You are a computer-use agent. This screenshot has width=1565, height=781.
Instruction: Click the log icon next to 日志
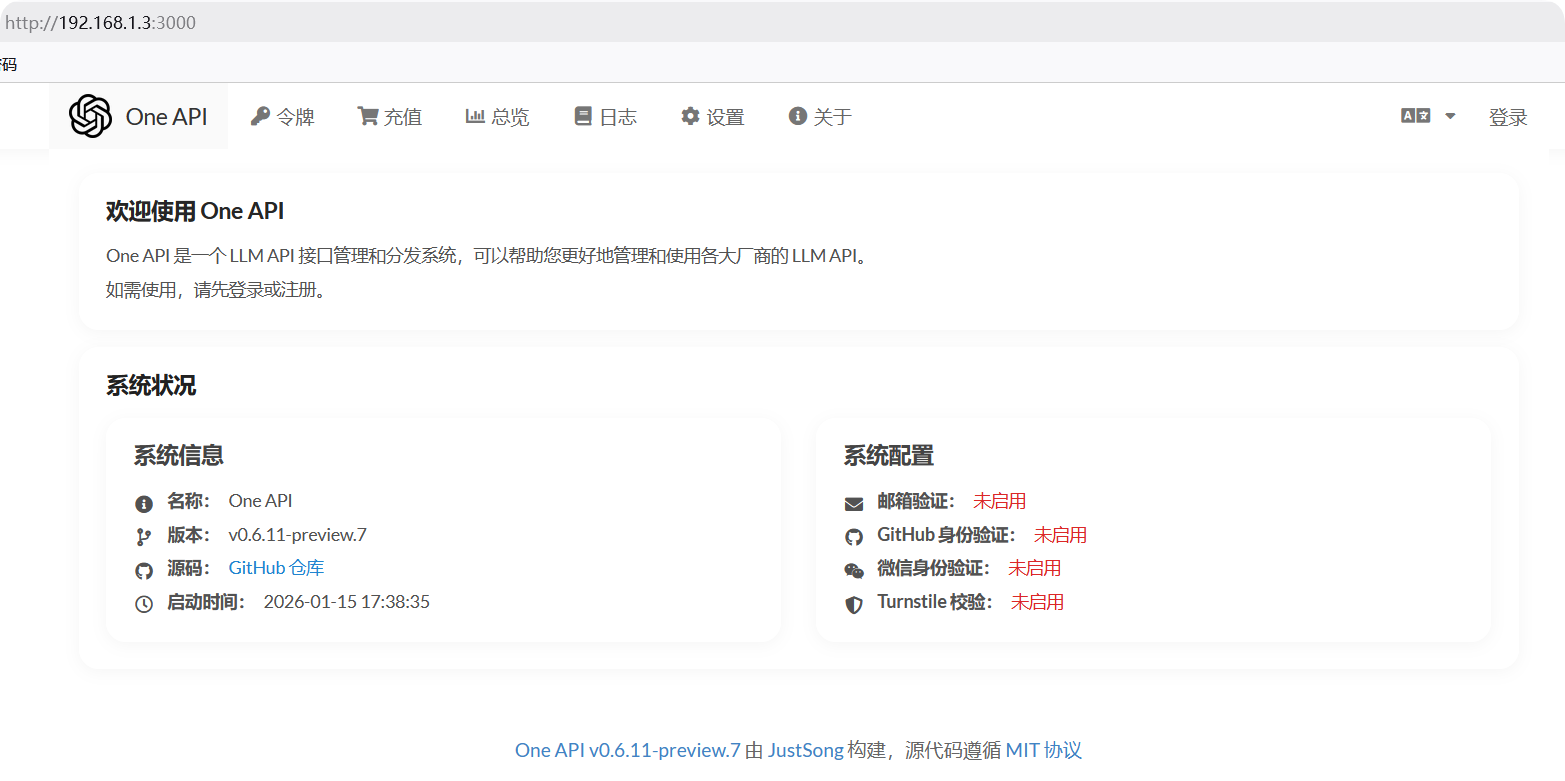click(x=583, y=115)
